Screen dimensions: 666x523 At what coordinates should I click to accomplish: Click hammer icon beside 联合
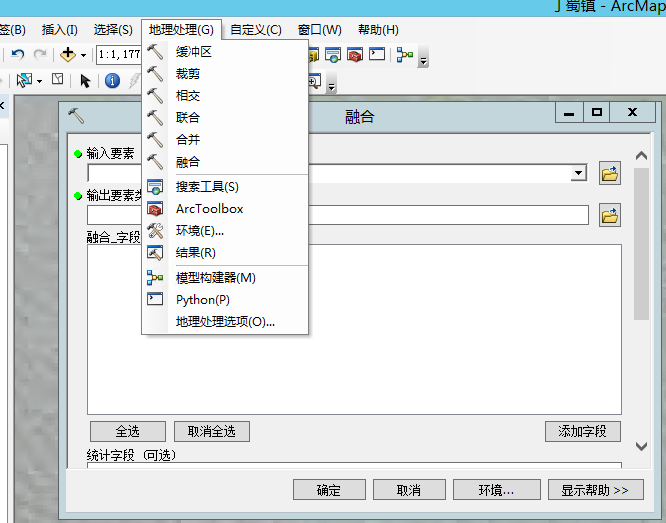pyautogui.click(x=155, y=118)
